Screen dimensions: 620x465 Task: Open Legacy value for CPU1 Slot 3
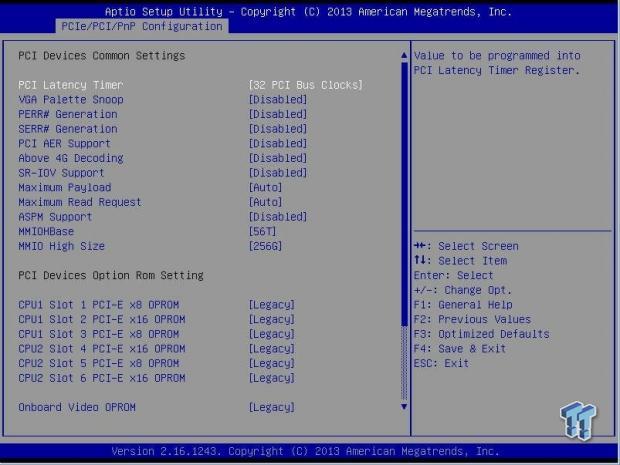pyautogui.click(x=272, y=334)
